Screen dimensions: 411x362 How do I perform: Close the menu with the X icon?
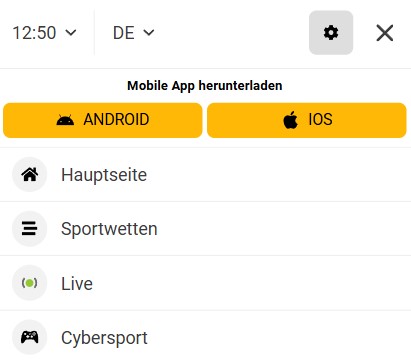coord(385,33)
